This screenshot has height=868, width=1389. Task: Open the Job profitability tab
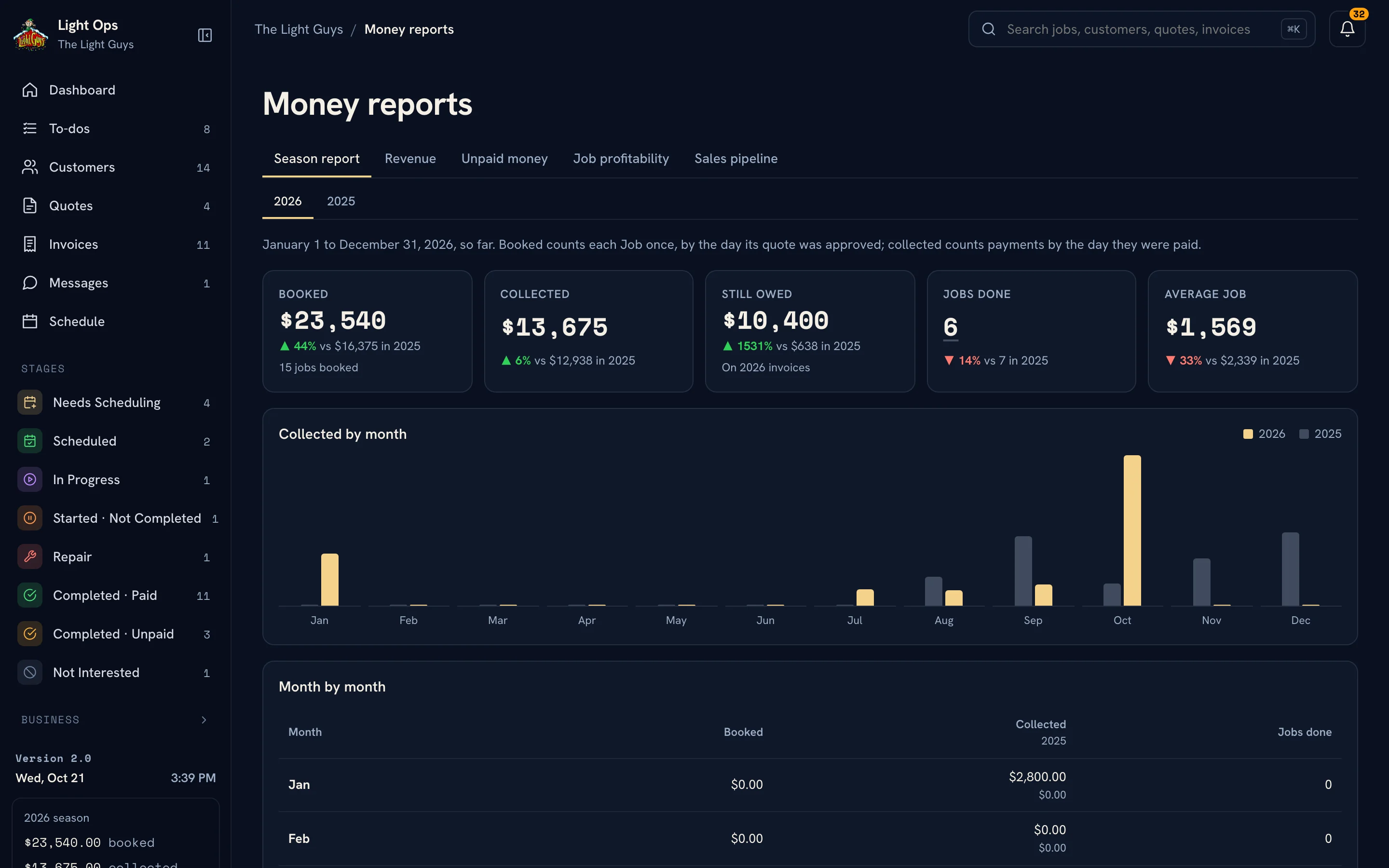[x=621, y=159]
